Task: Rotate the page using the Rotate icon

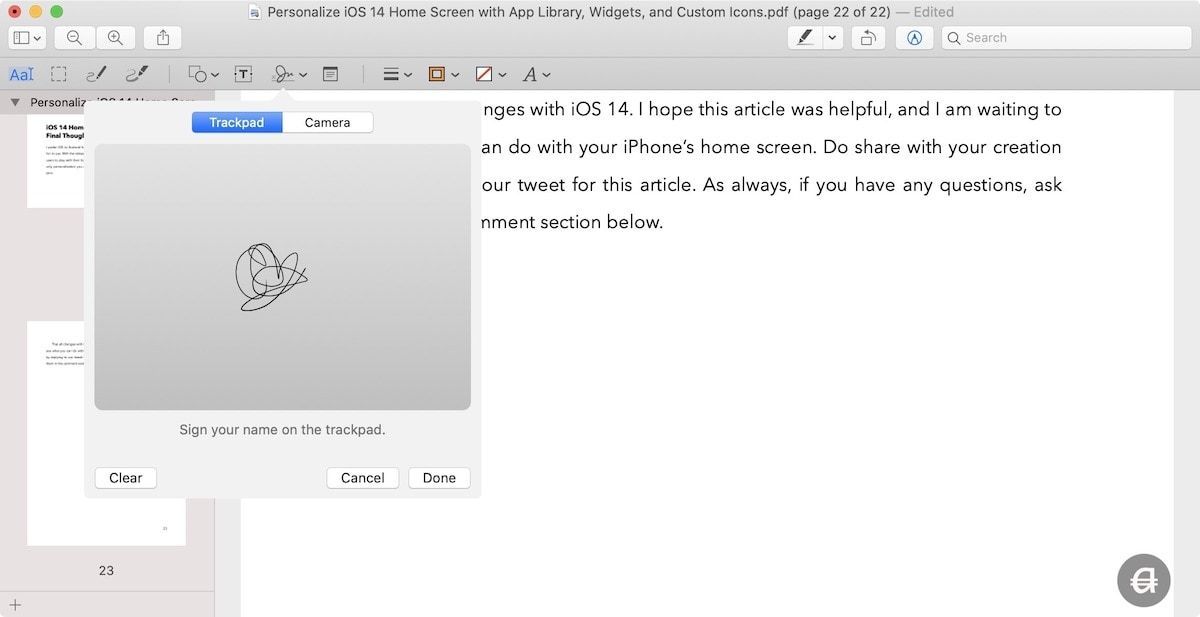Action: coord(868,38)
